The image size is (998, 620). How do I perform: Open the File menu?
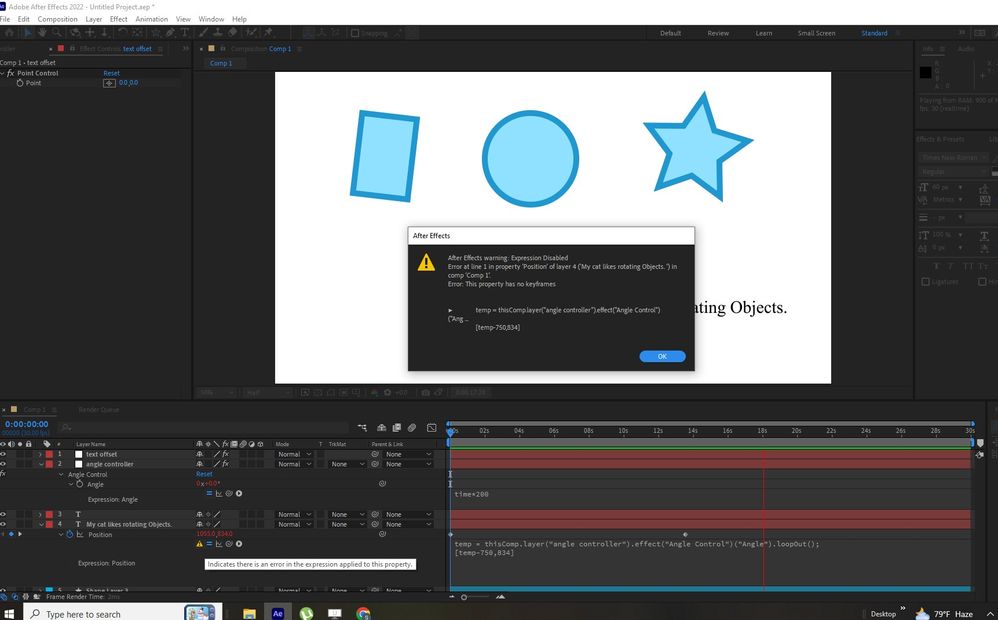[x=5, y=19]
